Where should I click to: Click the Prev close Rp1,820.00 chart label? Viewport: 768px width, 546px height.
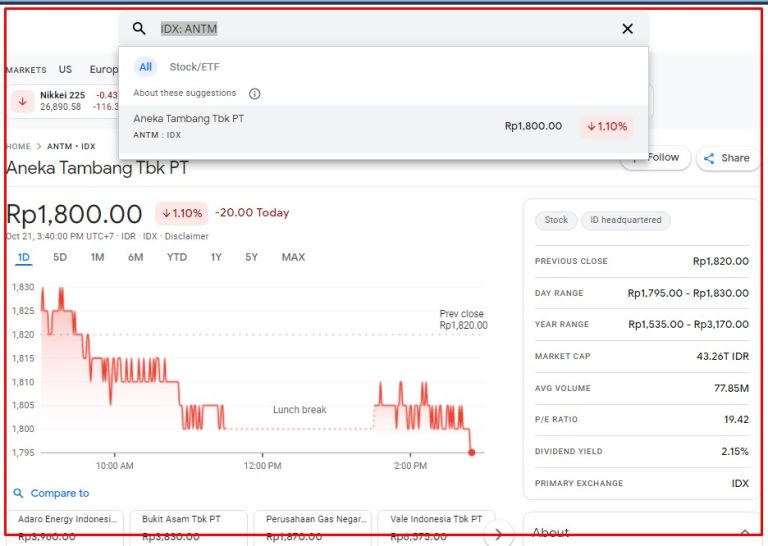(x=463, y=319)
